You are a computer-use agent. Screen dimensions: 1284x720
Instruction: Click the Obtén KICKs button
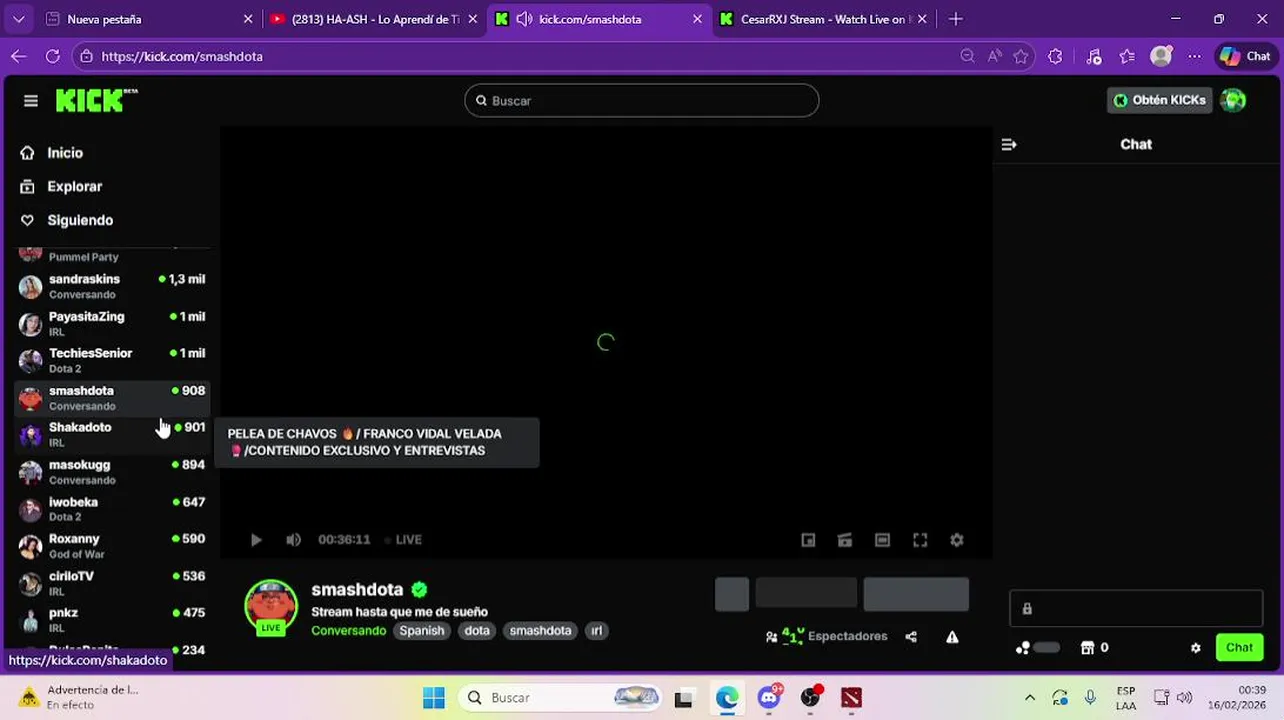[1160, 100]
